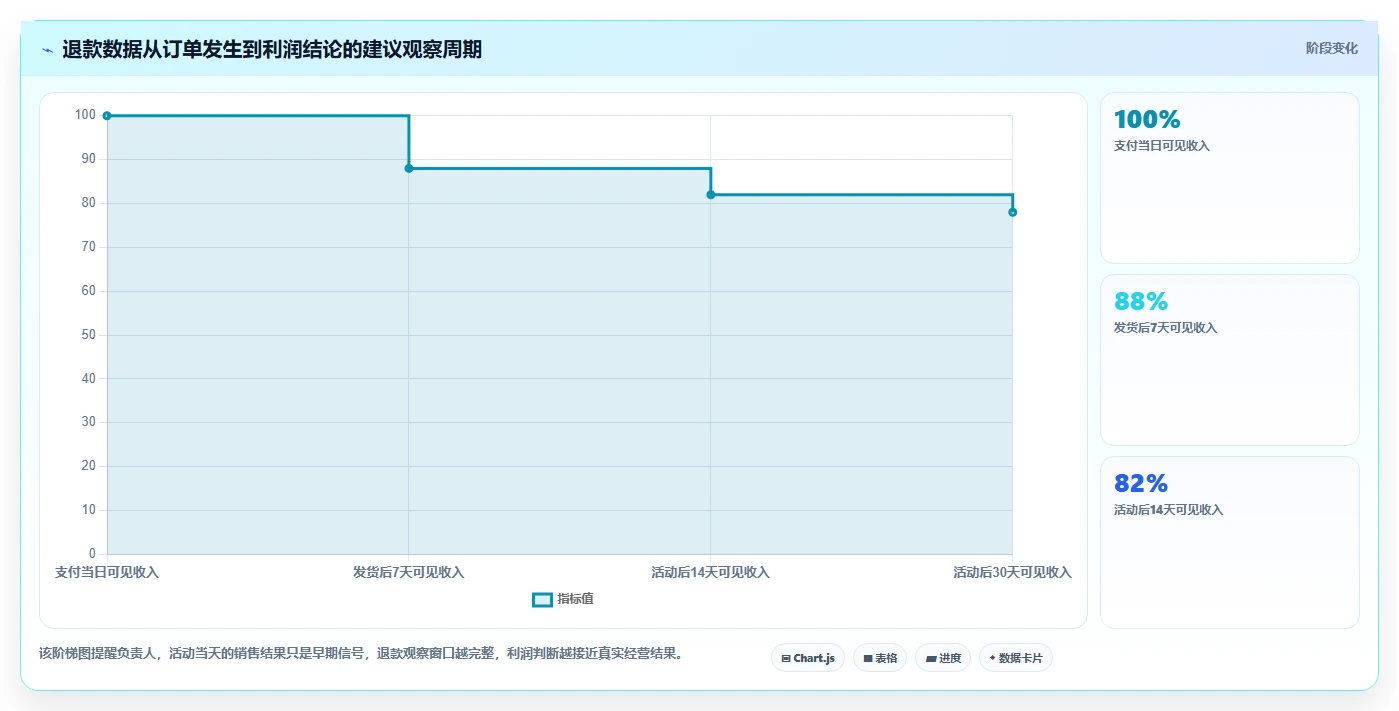Click the data point at 活动后14天可见收入
The image size is (1399, 711).
[711, 195]
